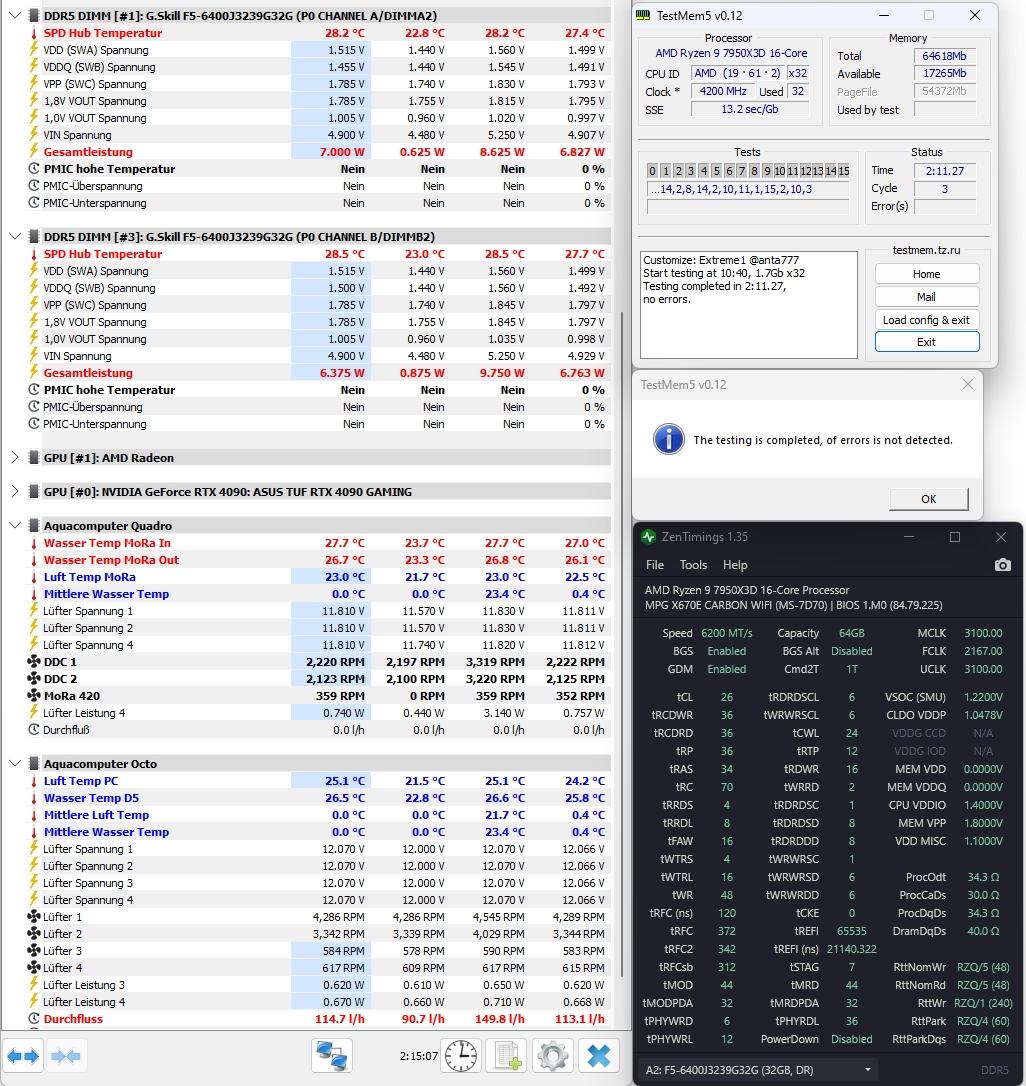Open the ZenTimings File menu
Viewport: 1026px width, 1086px height.
pos(655,565)
